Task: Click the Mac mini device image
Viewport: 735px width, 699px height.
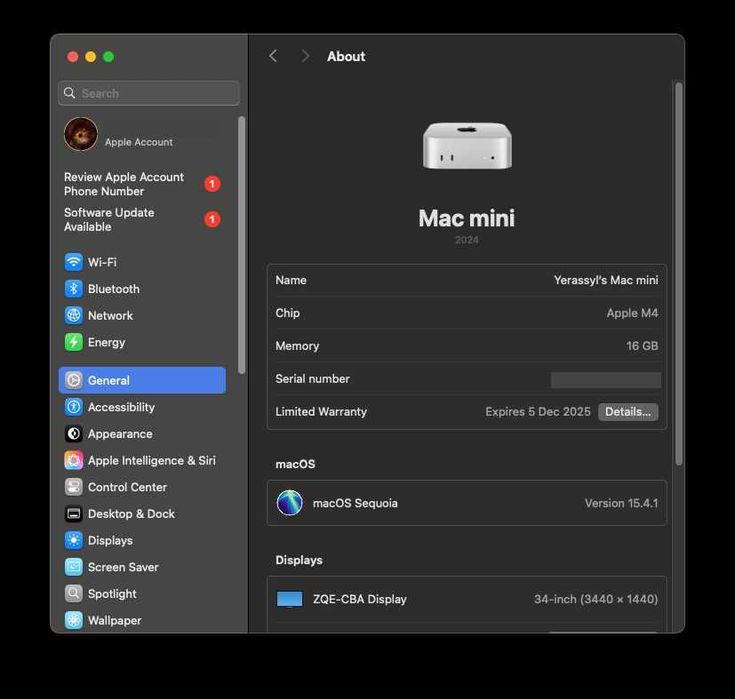Action: tap(467, 146)
